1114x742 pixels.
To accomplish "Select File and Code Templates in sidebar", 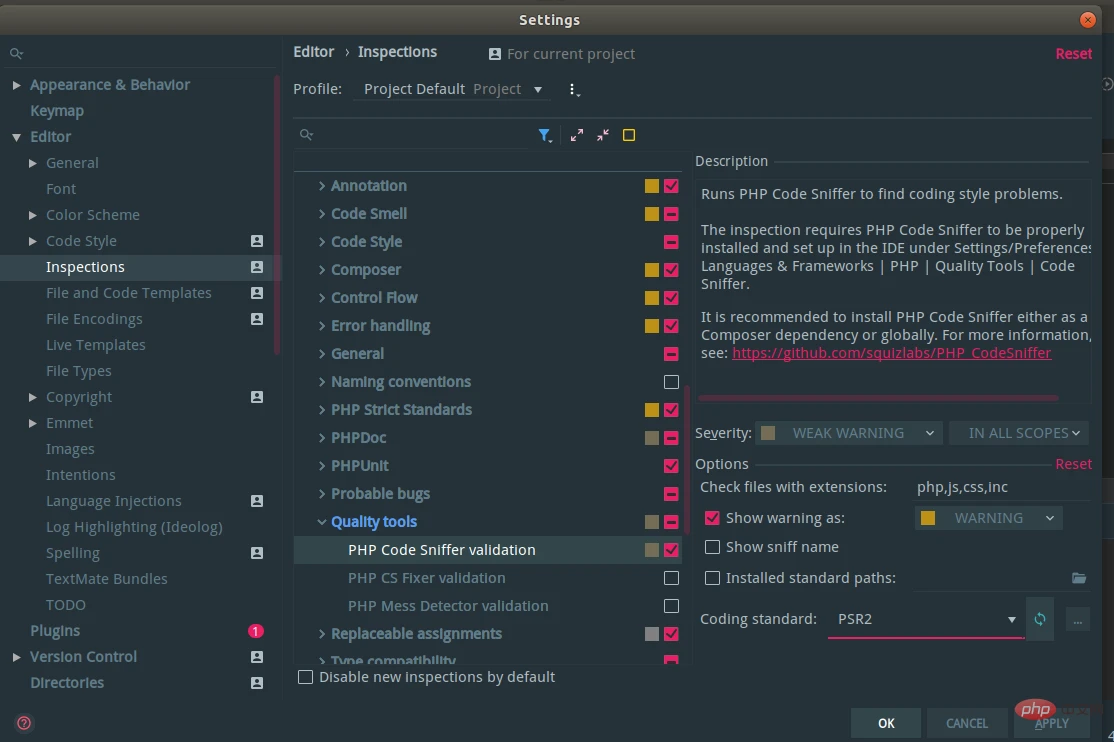I will [128, 293].
